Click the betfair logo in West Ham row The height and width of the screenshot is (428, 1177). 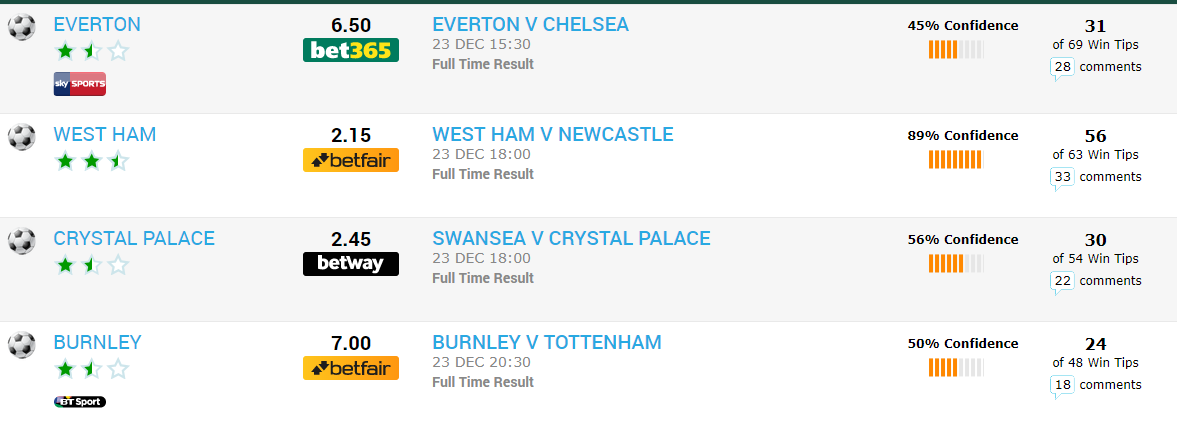[351, 160]
